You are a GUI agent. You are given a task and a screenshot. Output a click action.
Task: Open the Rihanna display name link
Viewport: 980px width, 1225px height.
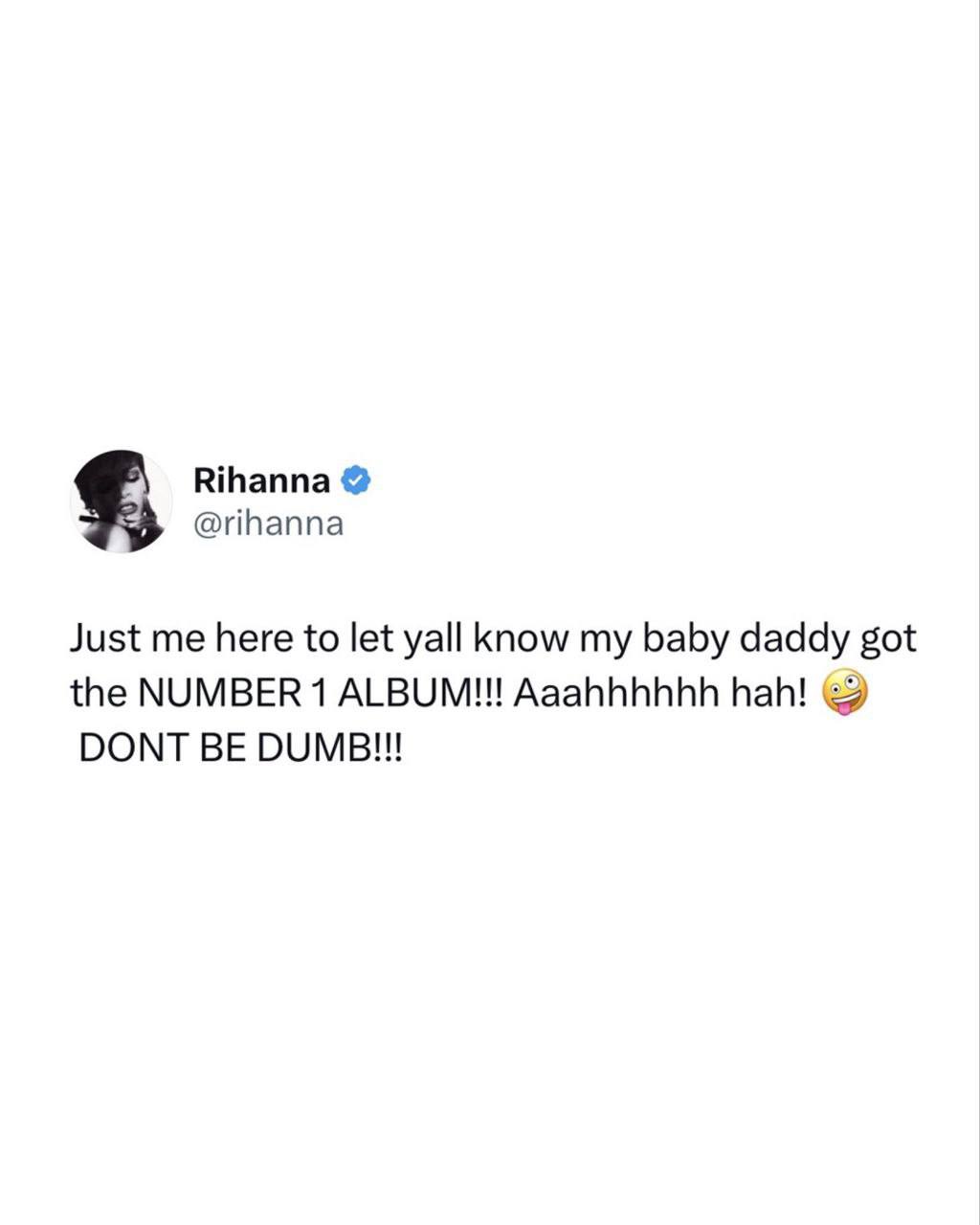(262, 479)
